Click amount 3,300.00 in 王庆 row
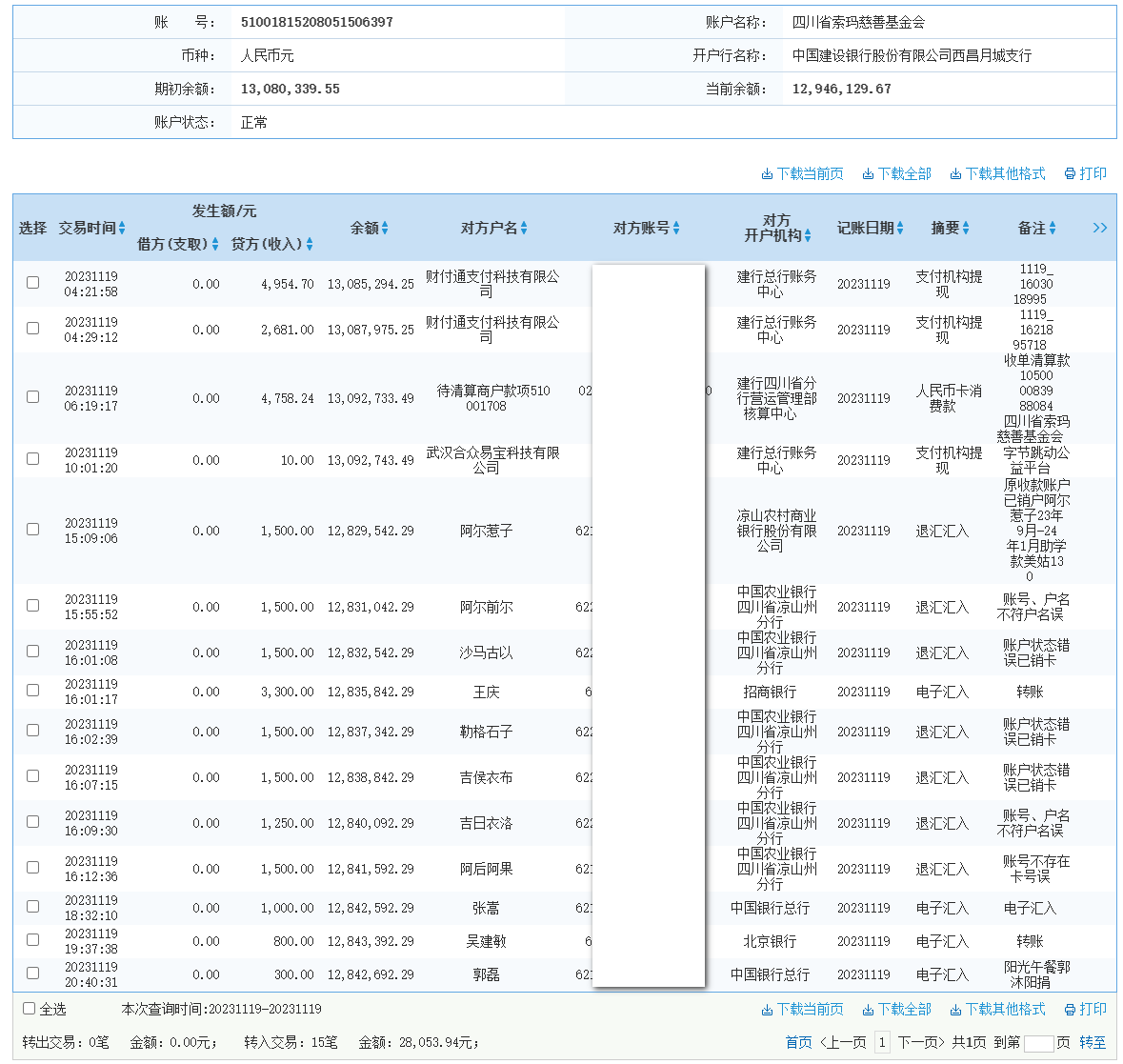Viewport: 1123px width, 1064px height. pos(288,692)
